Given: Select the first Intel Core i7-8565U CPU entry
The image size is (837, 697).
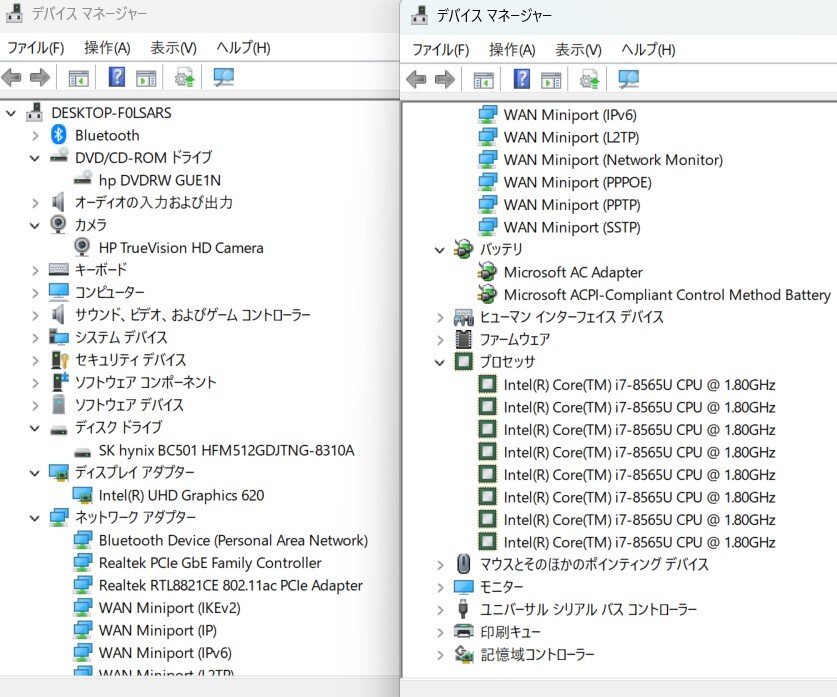Looking at the screenshot, I should coord(639,385).
